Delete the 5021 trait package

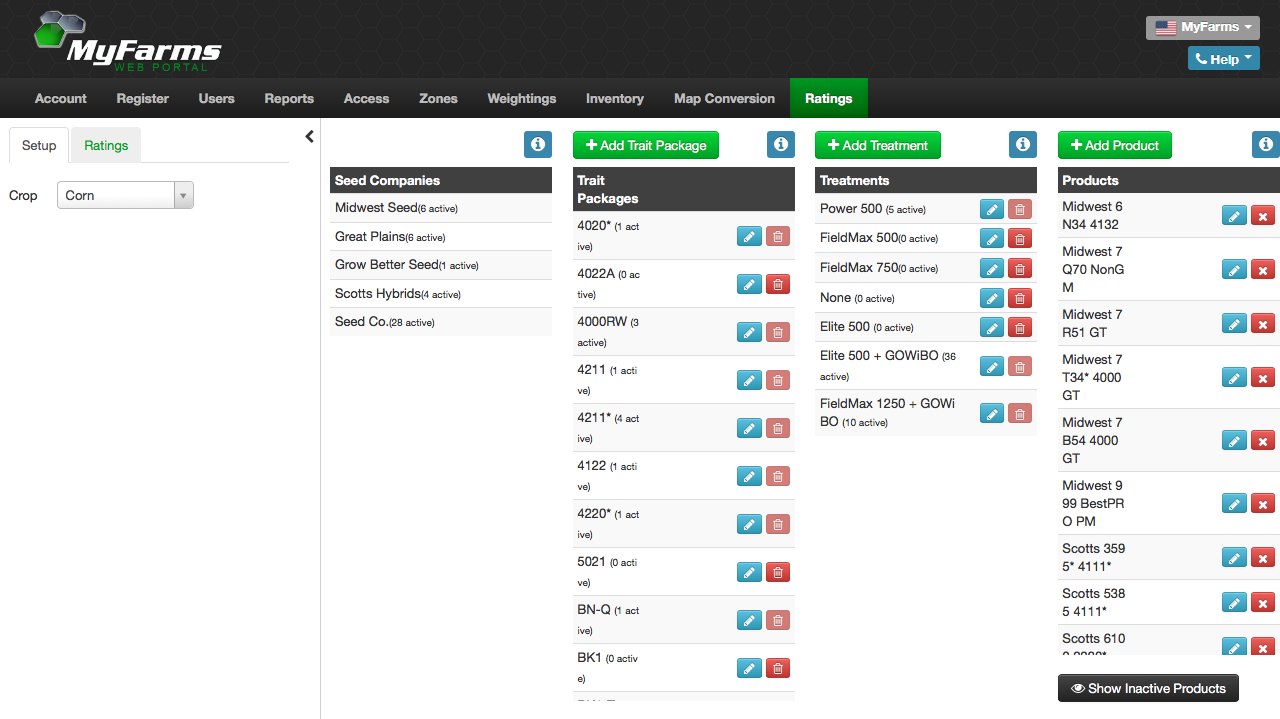[x=777, y=572]
